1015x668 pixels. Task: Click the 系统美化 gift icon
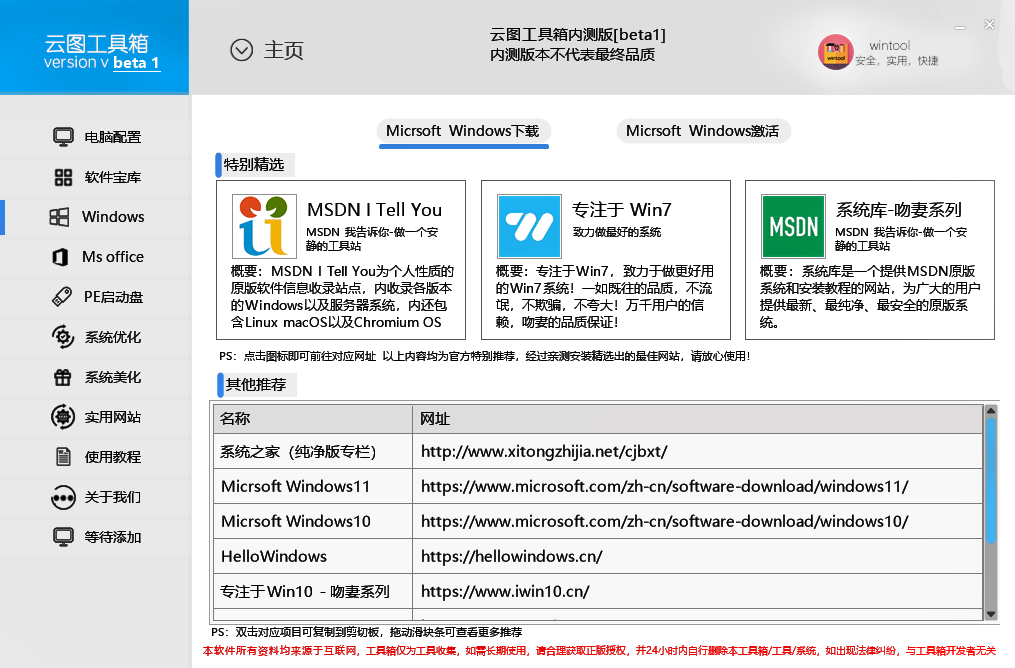click(63, 377)
